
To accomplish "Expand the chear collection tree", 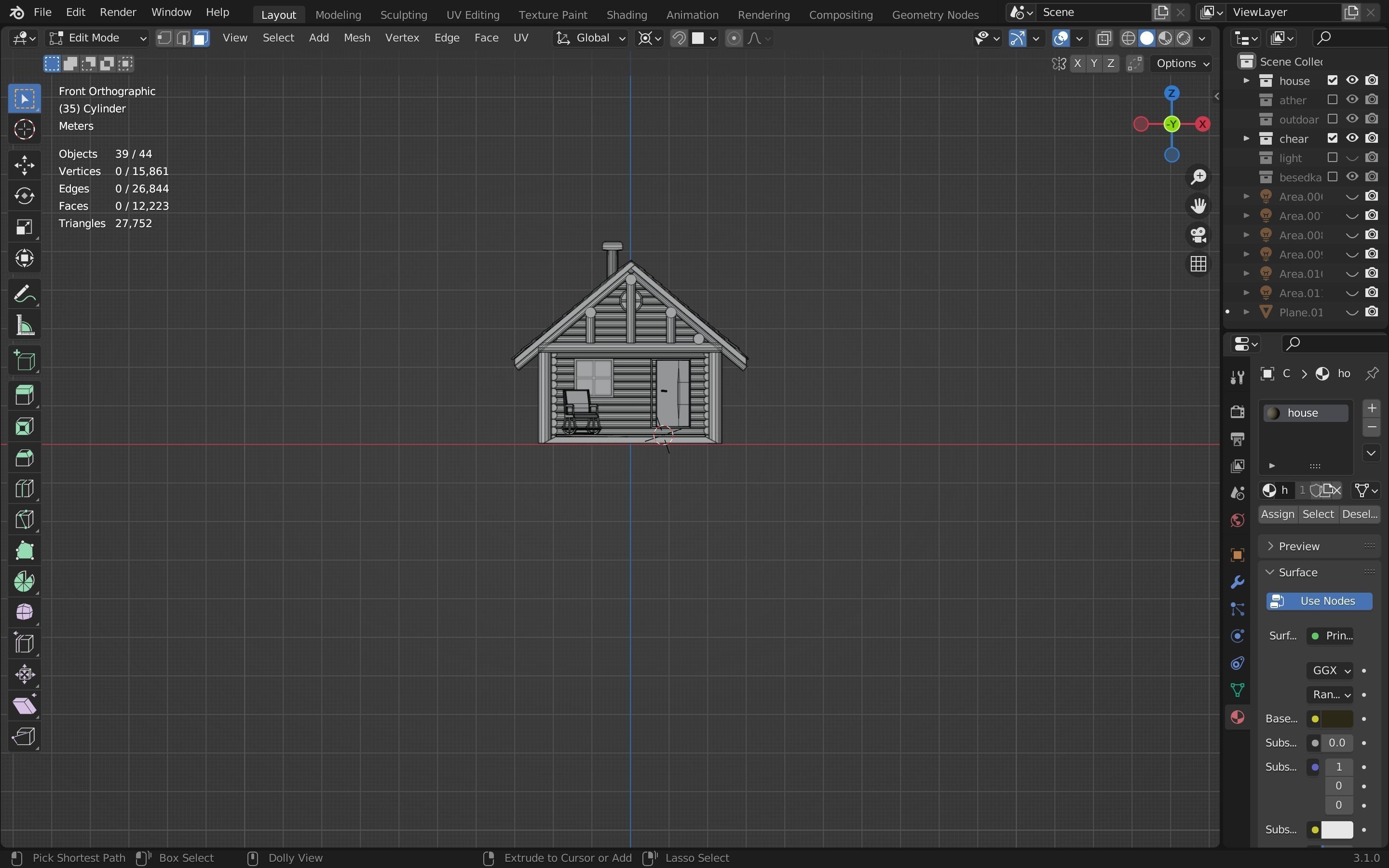I will coord(1246,138).
